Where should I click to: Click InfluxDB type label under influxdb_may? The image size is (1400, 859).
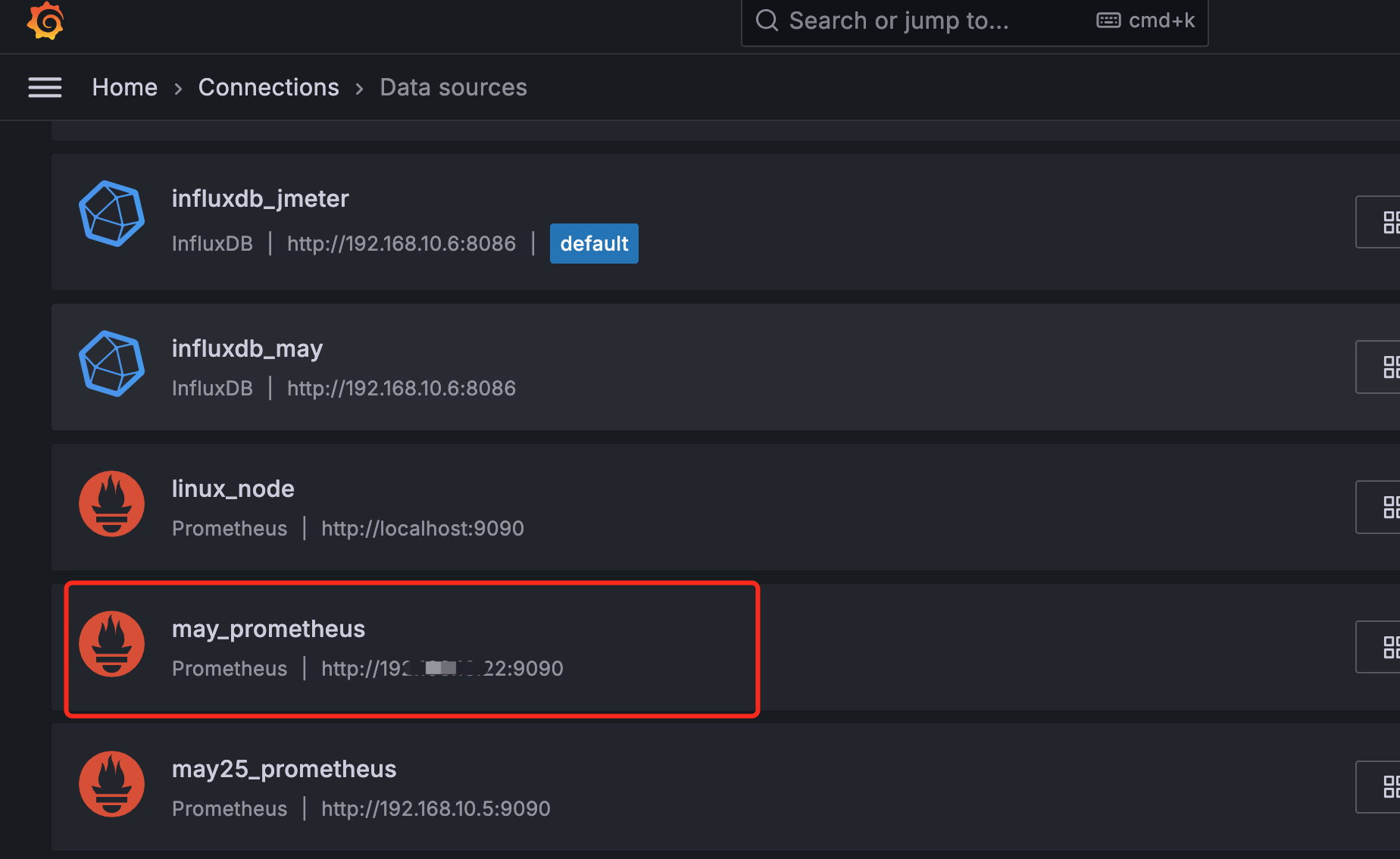[212, 389]
